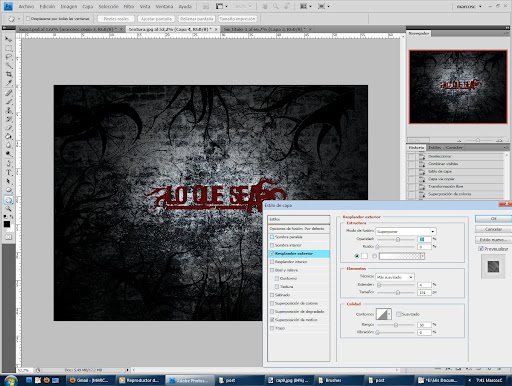This screenshot has width=512, height=386.
Task: Select the Healing Brush tool
Action: [8, 93]
